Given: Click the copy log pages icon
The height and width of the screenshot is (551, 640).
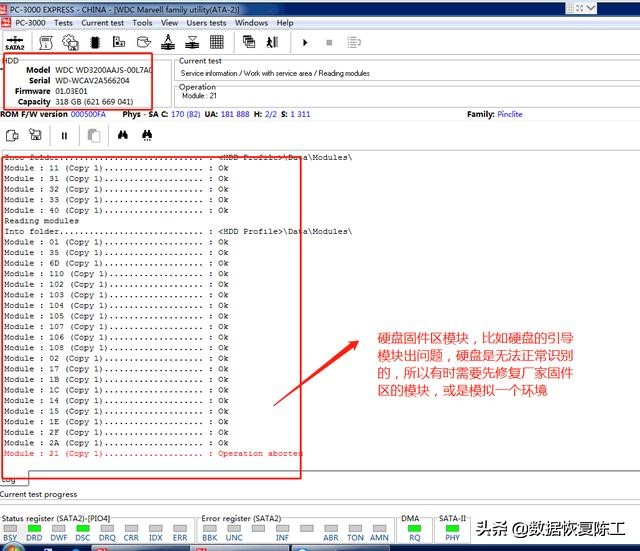Looking at the screenshot, I should 94,136.
